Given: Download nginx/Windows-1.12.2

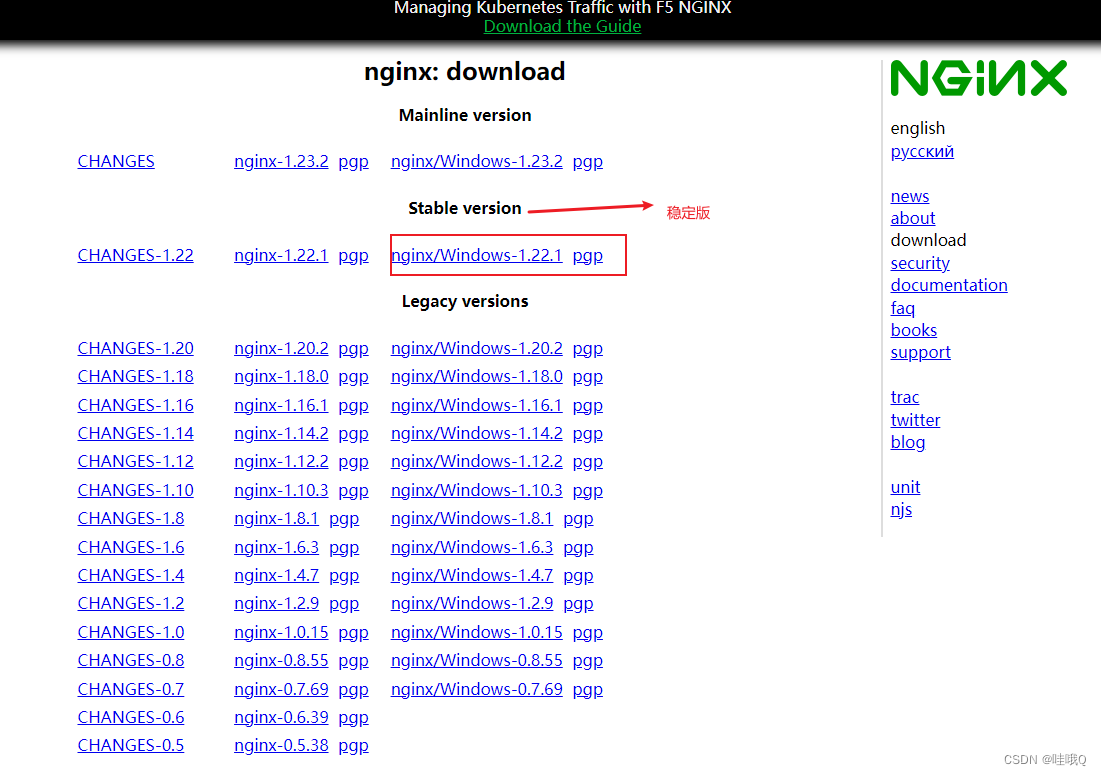Looking at the screenshot, I should [x=477, y=461].
